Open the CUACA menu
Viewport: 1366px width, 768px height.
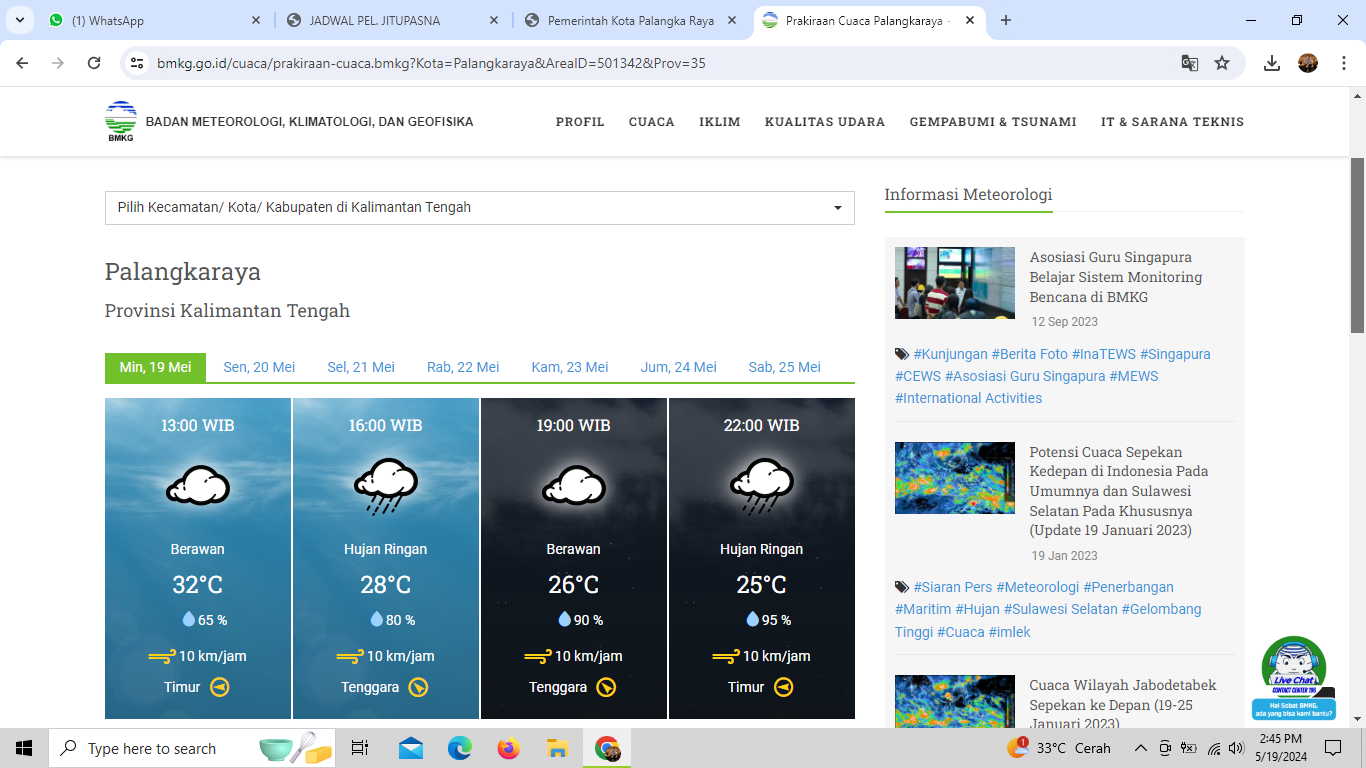tap(652, 122)
